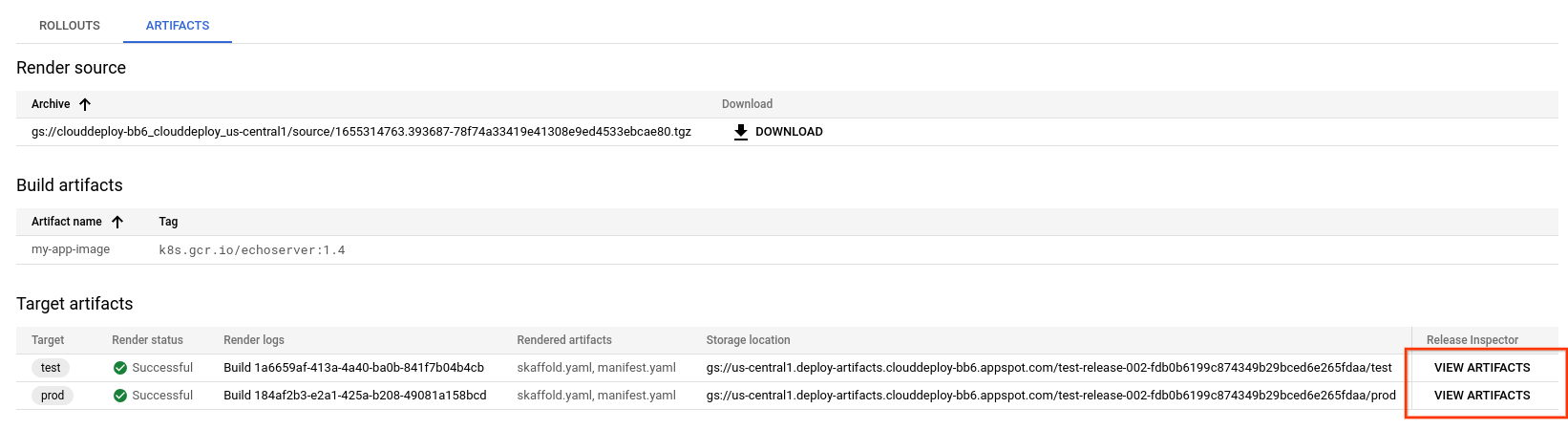Click the download arrow icon

coord(741,132)
